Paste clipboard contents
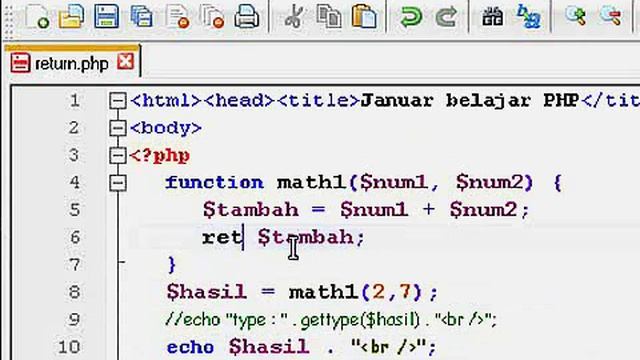 click(x=364, y=16)
